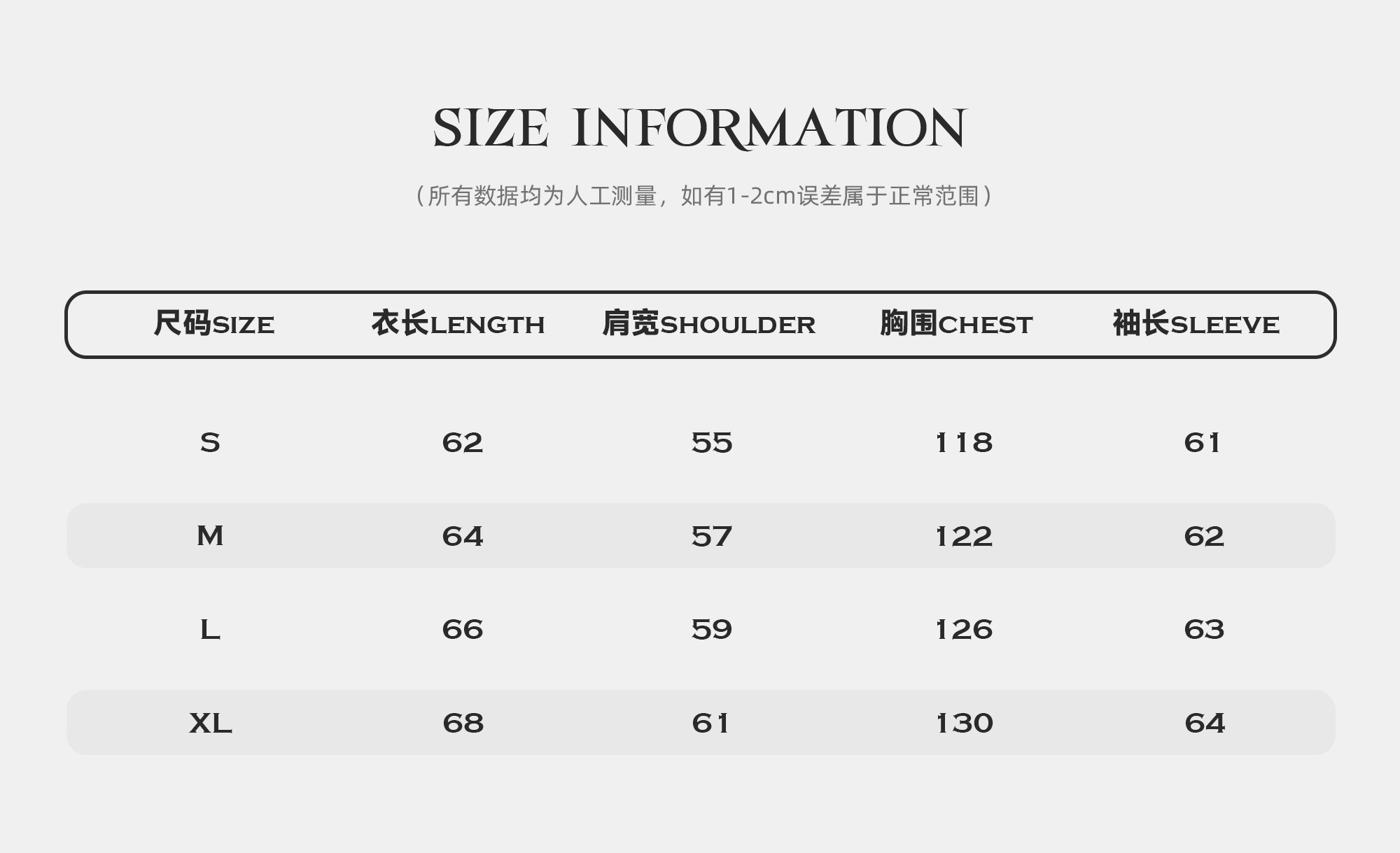The width and height of the screenshot is (1400, 853).
Task: Click chest value 118 for size S
Action: pyautogui.click(x=964, y=443)
